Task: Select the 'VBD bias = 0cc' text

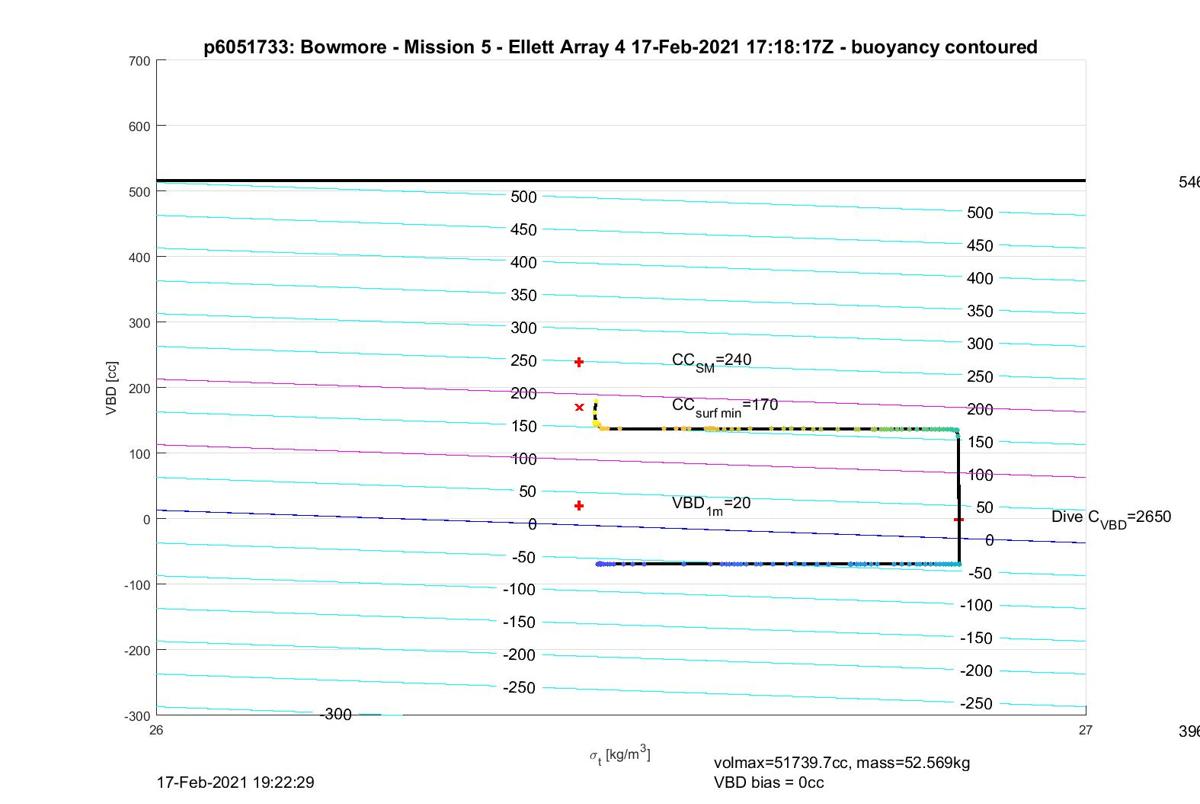Action: (769, 782)
